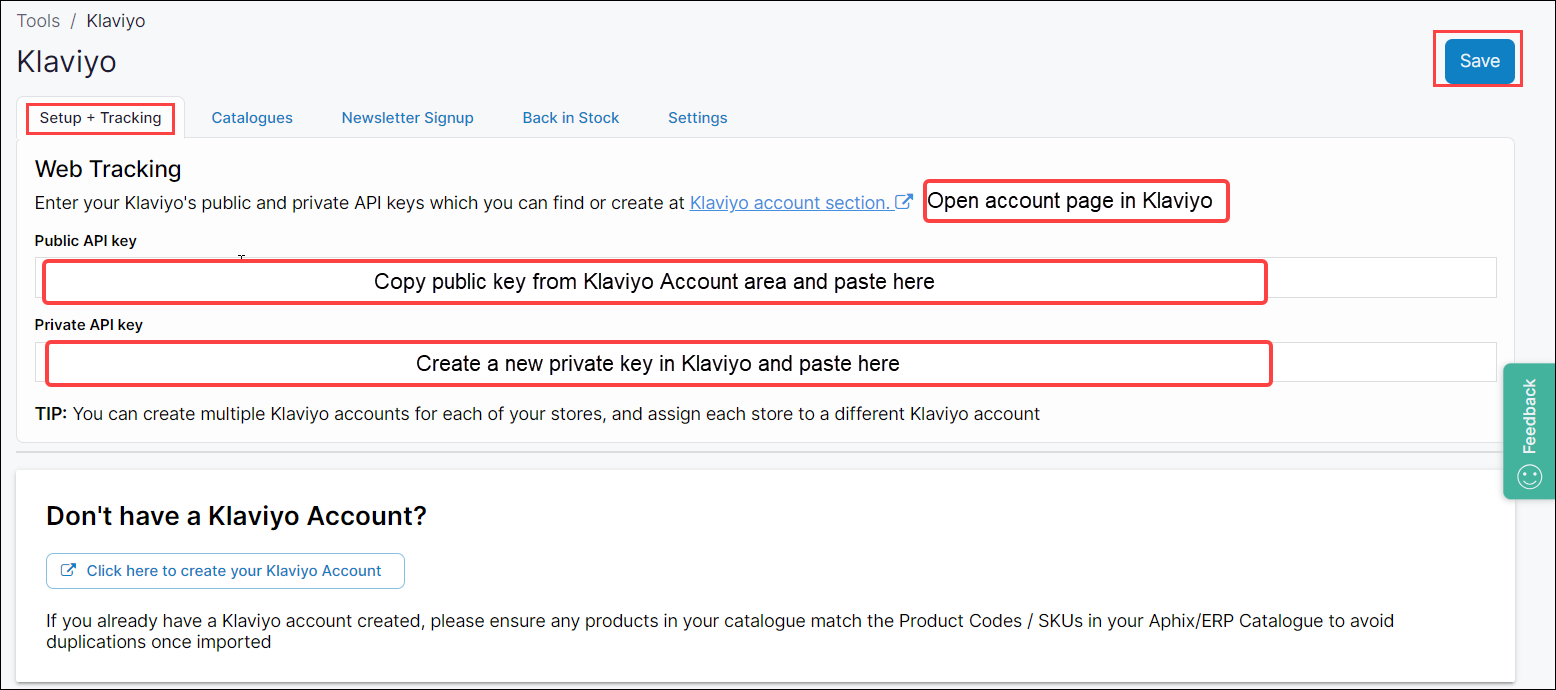Click the Private API key label
Viewport: 1556px width, 690px height.
[x=88, y=325]
